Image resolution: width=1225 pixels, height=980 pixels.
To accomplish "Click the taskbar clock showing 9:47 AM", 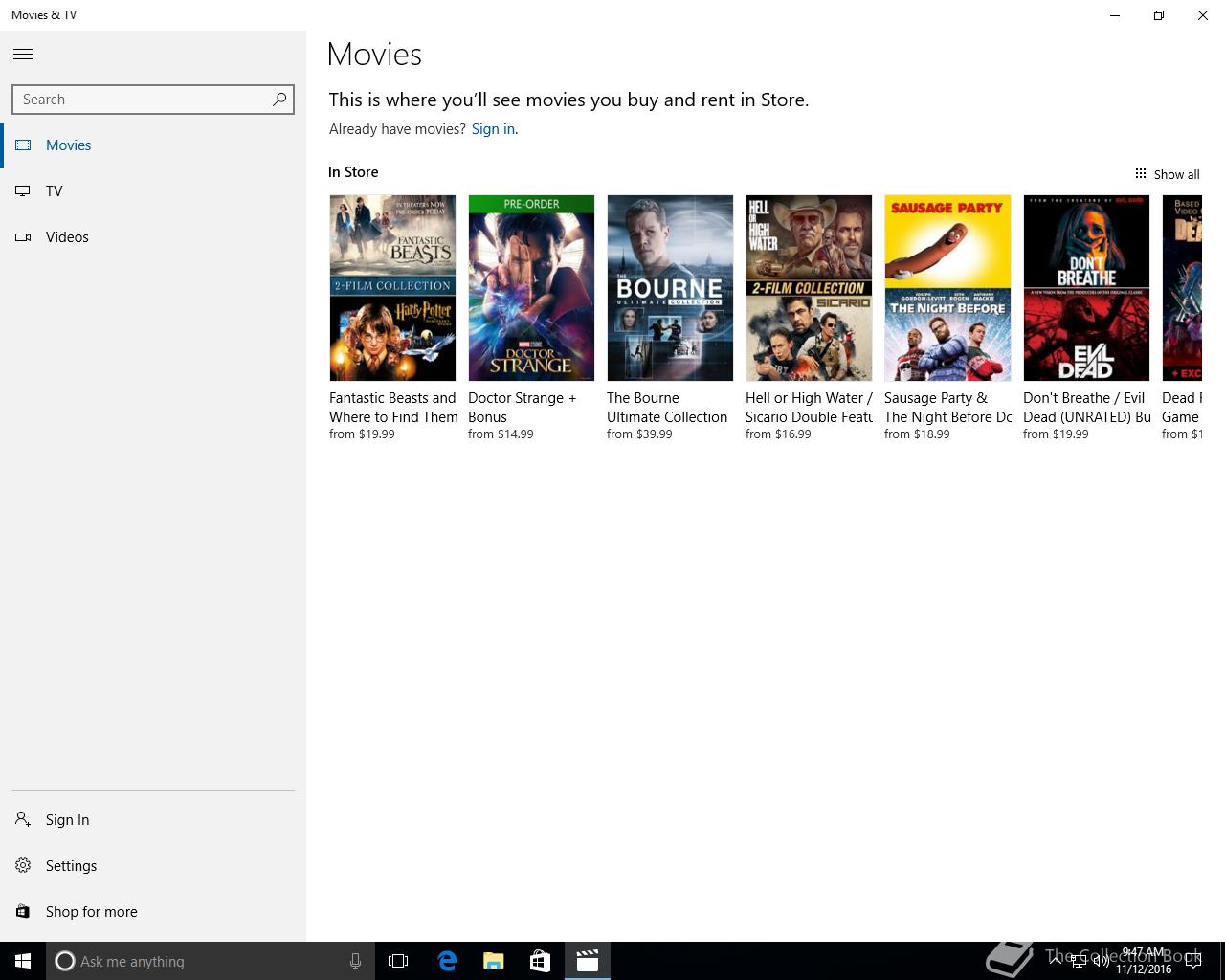I will coord(1144,961).
